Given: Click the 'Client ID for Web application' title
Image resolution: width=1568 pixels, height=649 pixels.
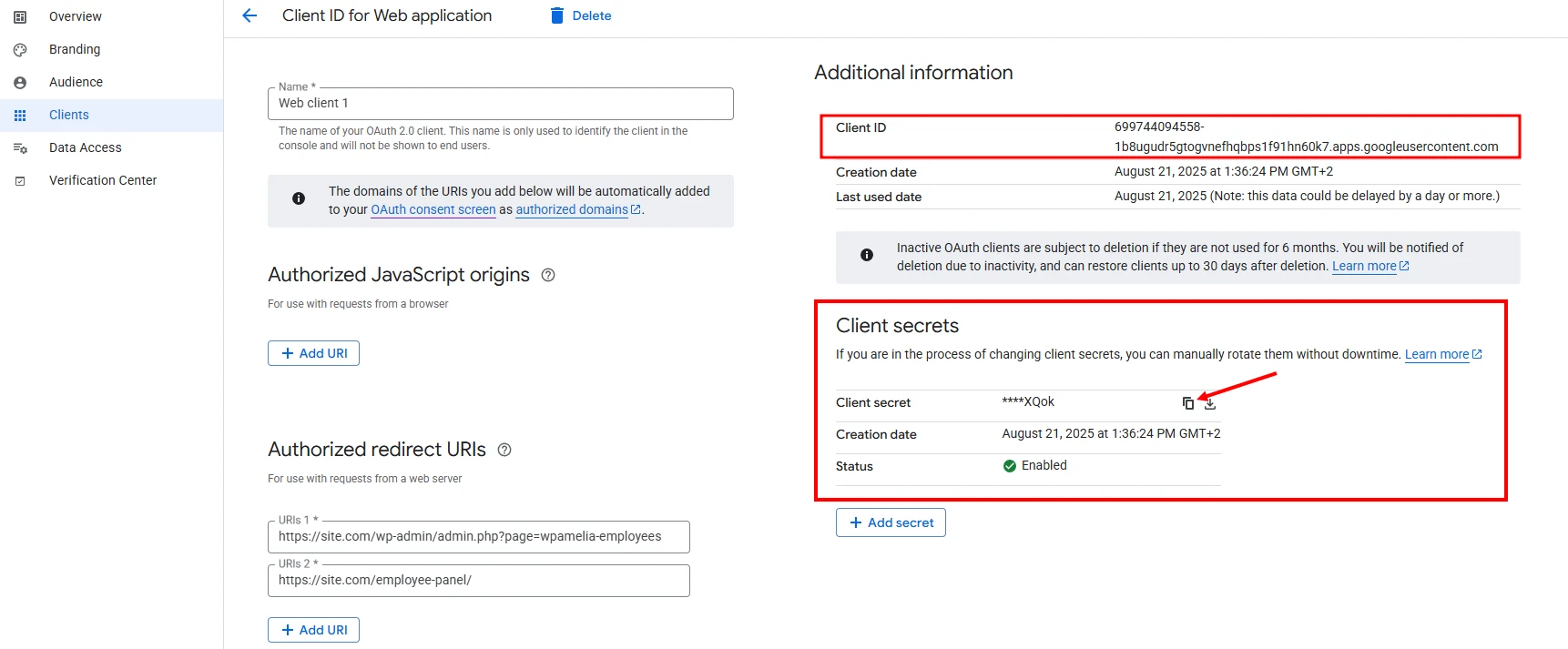Looking at the screenshot, I should [387, 15].
